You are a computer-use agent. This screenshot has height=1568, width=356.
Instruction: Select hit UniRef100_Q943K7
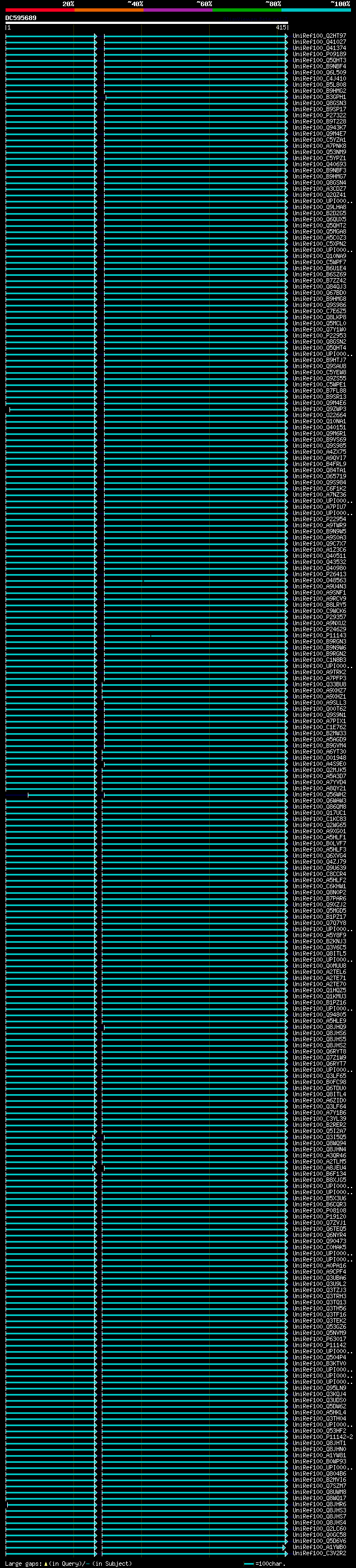coord(319,128)
